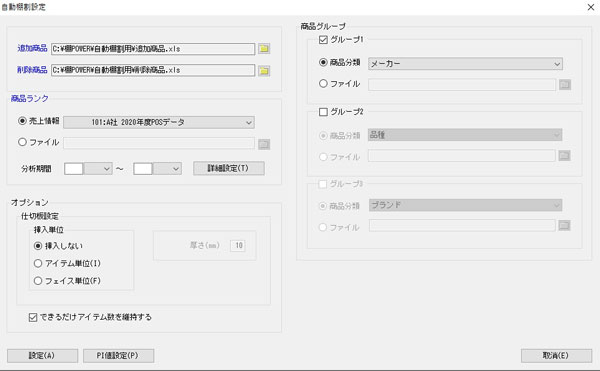Viewport: 600px width, 371px height.
Task: Select 商品分類 radio in グループ3
Action: 323,206
